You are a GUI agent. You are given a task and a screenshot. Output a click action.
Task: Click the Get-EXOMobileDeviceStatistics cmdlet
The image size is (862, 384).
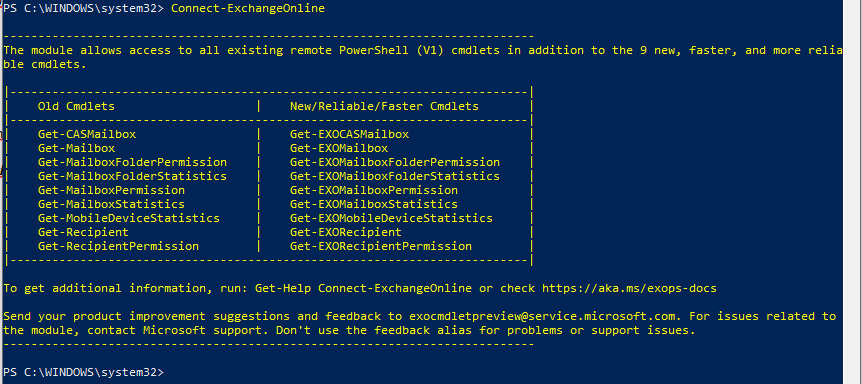pyautogui.click(x=391, y=218)
